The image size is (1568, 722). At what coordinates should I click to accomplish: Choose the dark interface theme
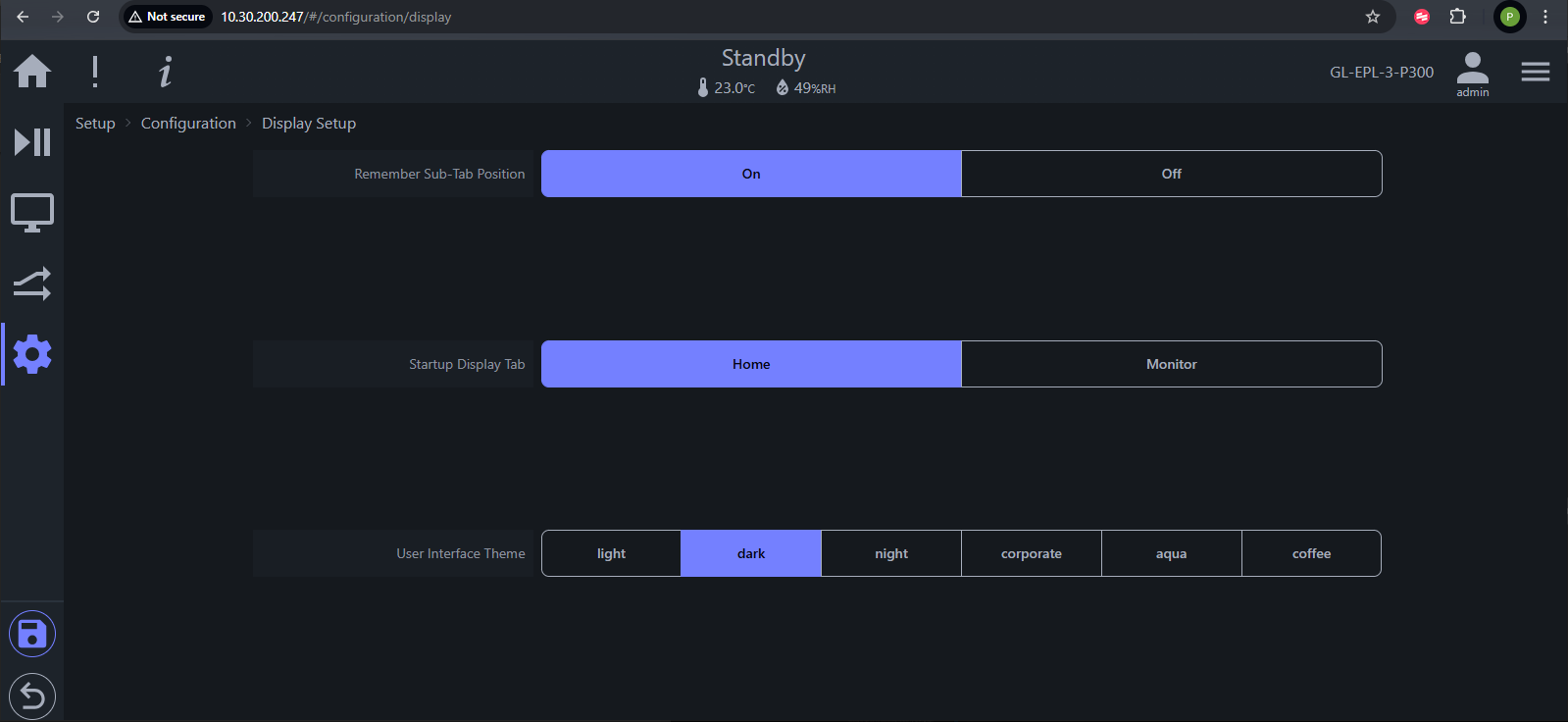(x=751, y=553)
